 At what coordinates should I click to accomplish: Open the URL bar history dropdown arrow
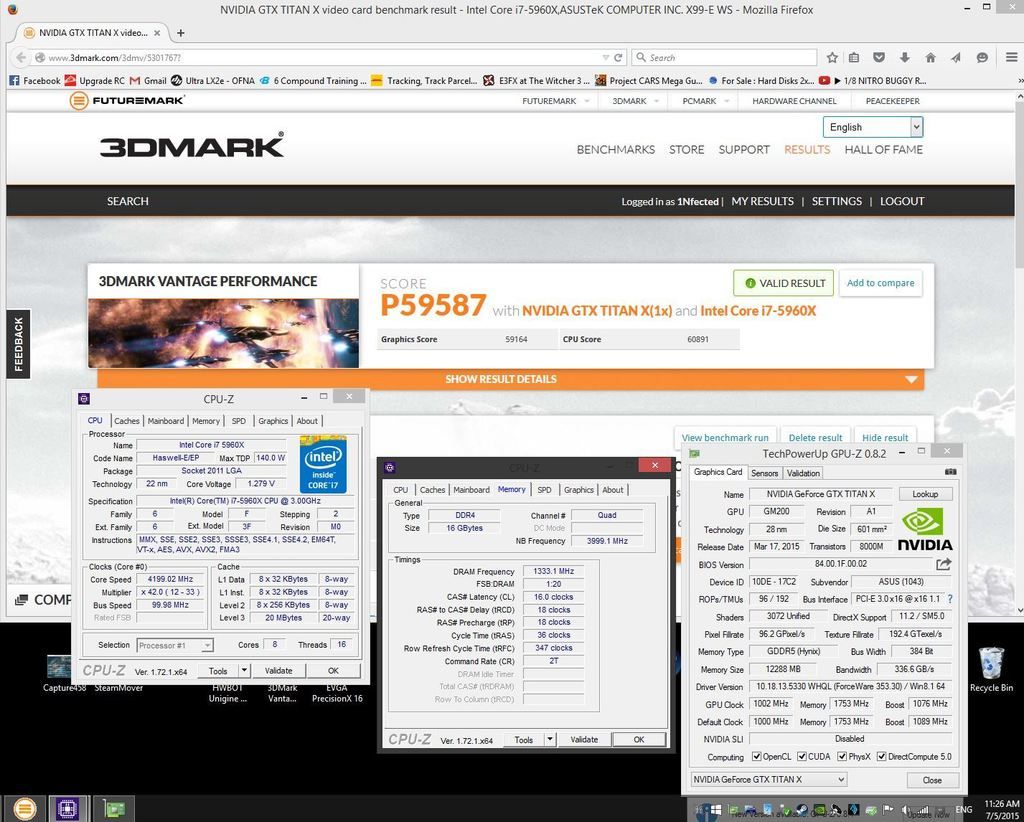coord(605,57)
